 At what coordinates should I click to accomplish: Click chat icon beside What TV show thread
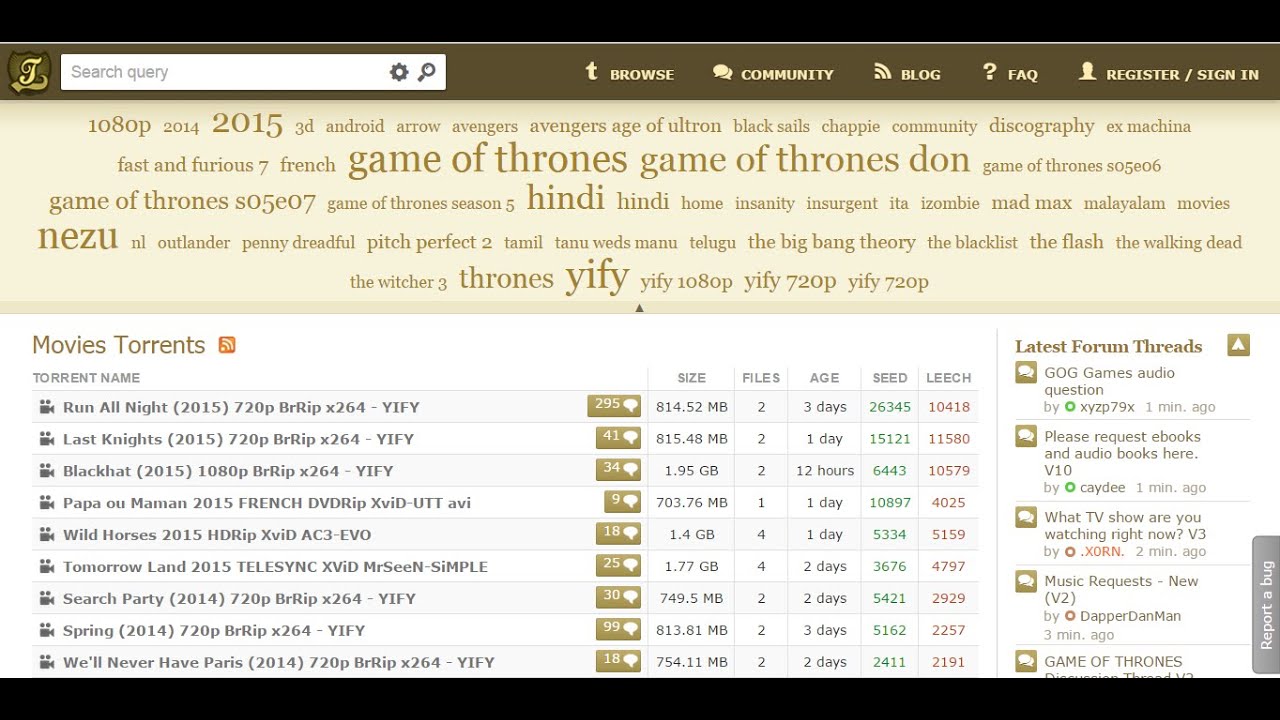[x=1026, y=518]
